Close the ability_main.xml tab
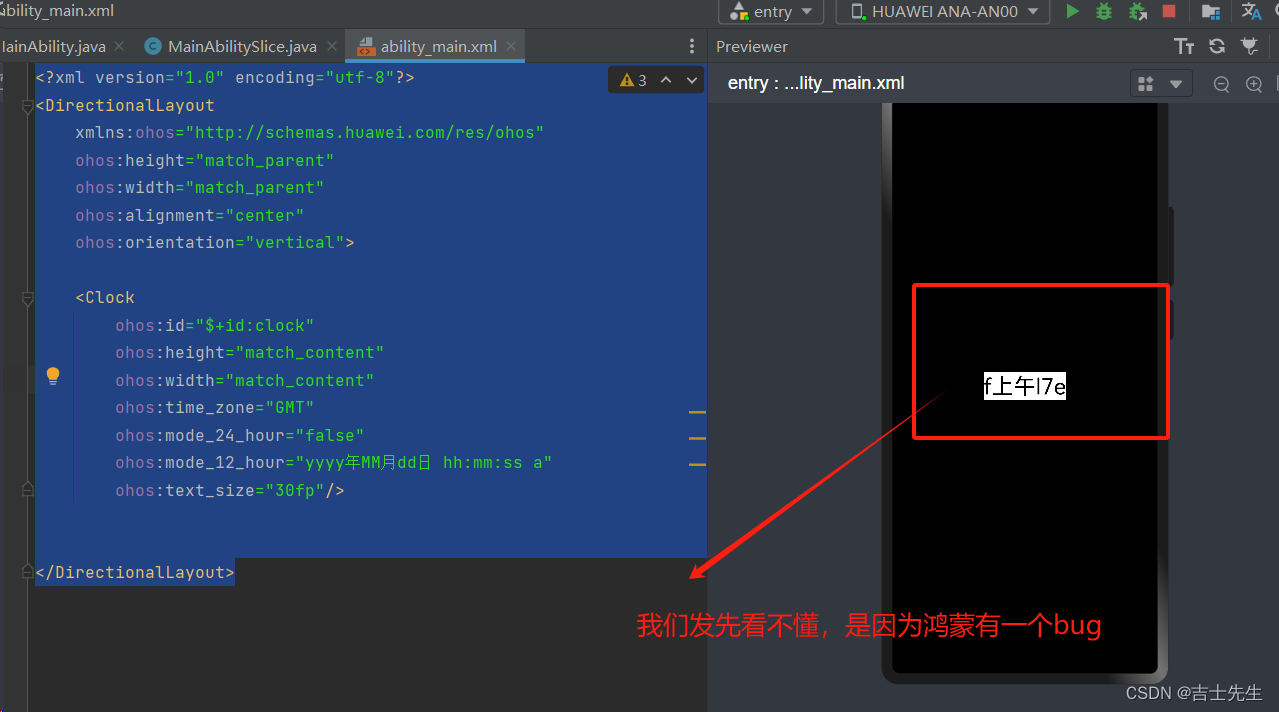1279x712 pixels. tap(511, 46)
